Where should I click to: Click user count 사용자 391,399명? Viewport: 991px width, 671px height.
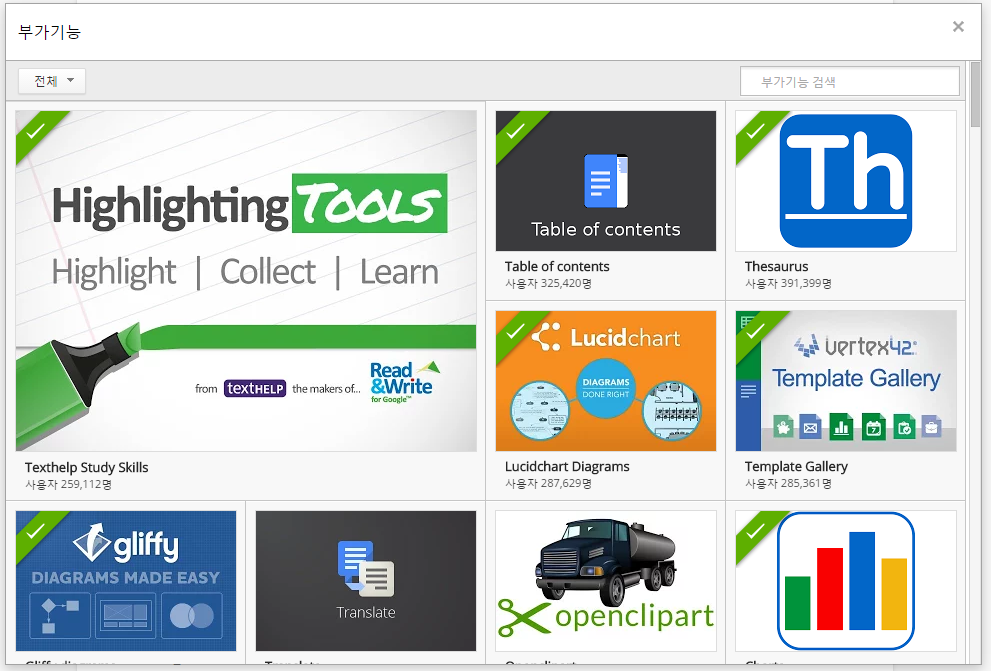point(788,283)
